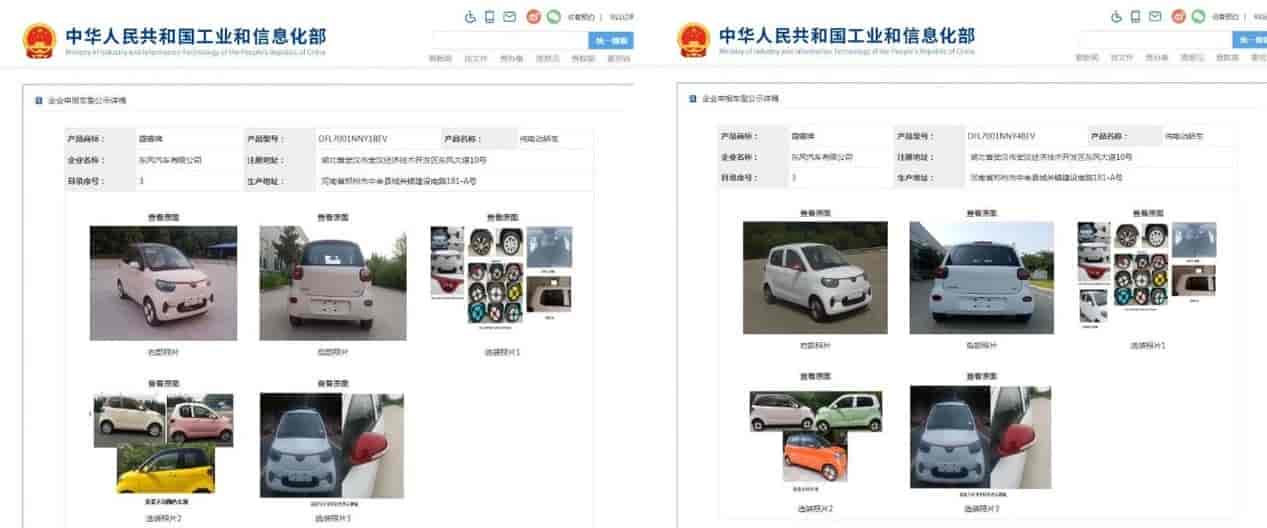Click the mobile phone icon in left page header

click(490, 17)
